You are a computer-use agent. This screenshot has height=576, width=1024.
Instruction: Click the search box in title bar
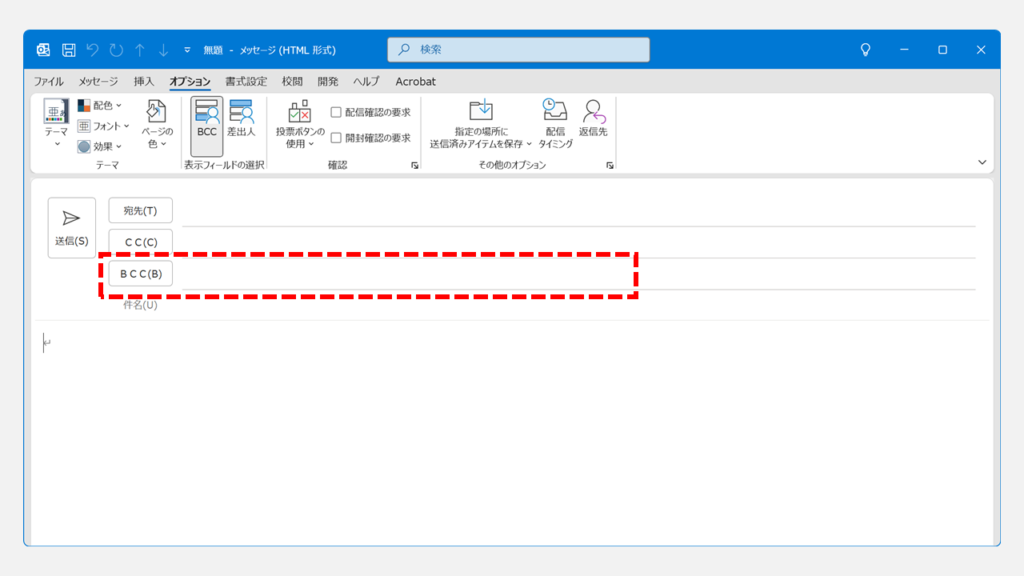click(x=519, y=50)
